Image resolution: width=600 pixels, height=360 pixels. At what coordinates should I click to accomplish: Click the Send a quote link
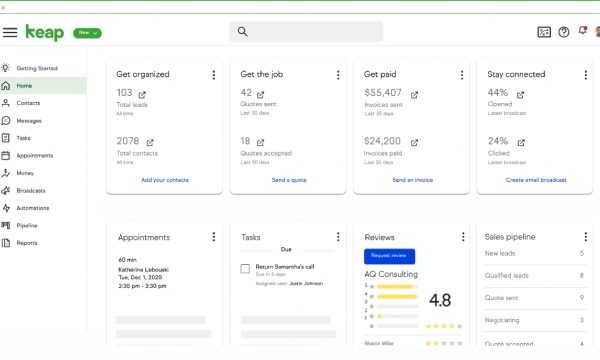[289, 180]
